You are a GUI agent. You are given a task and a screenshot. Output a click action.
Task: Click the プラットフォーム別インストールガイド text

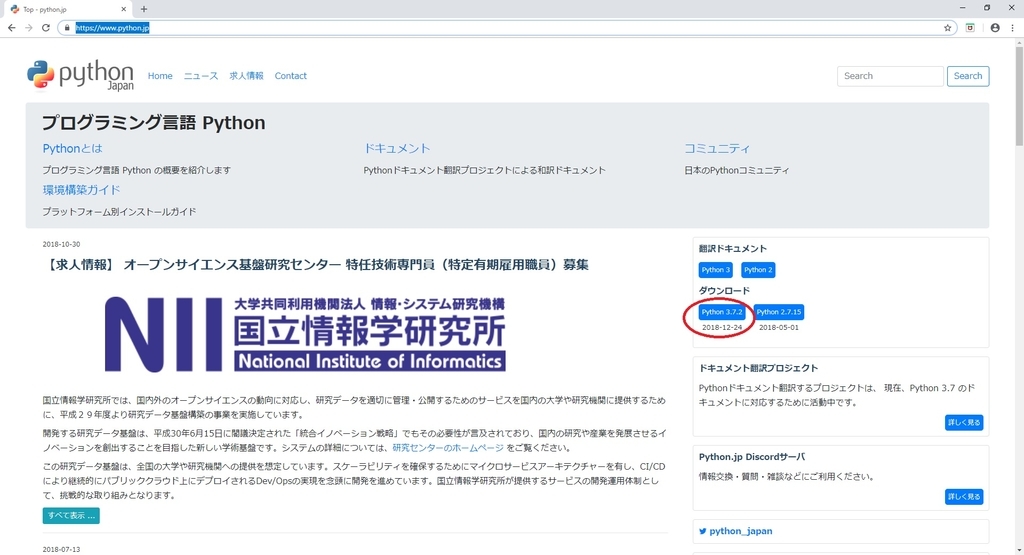coord(119,212)
